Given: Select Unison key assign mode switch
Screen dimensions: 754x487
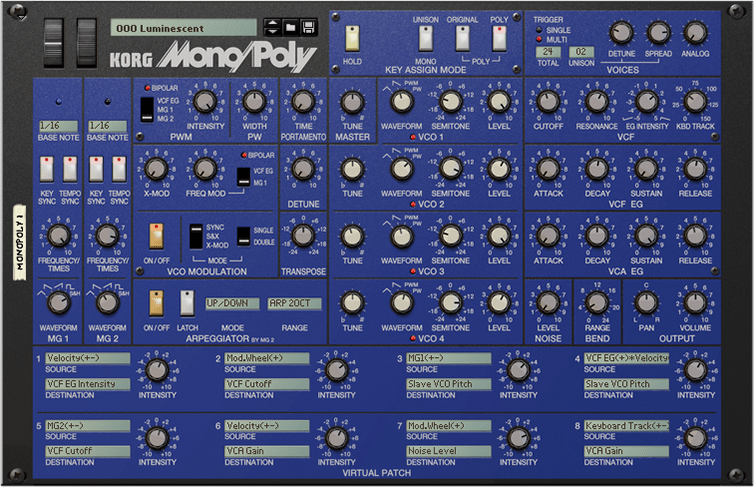Looking at the screenshot, I should click(425, 38).
